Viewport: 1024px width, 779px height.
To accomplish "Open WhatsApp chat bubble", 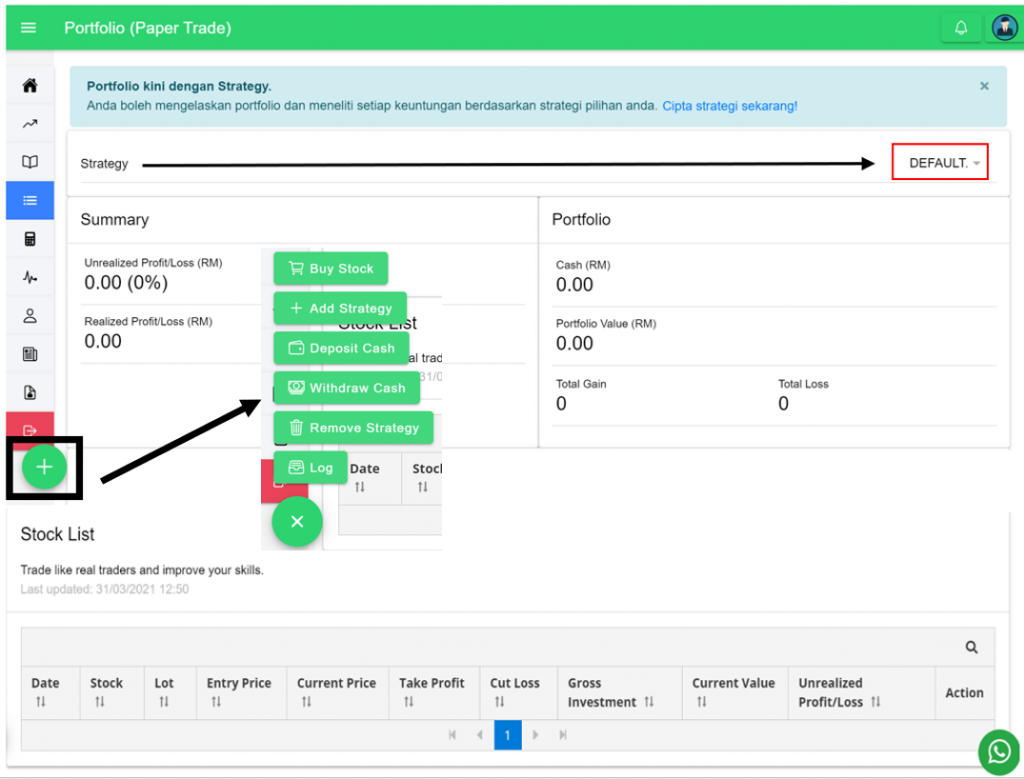I will [997, 753].
